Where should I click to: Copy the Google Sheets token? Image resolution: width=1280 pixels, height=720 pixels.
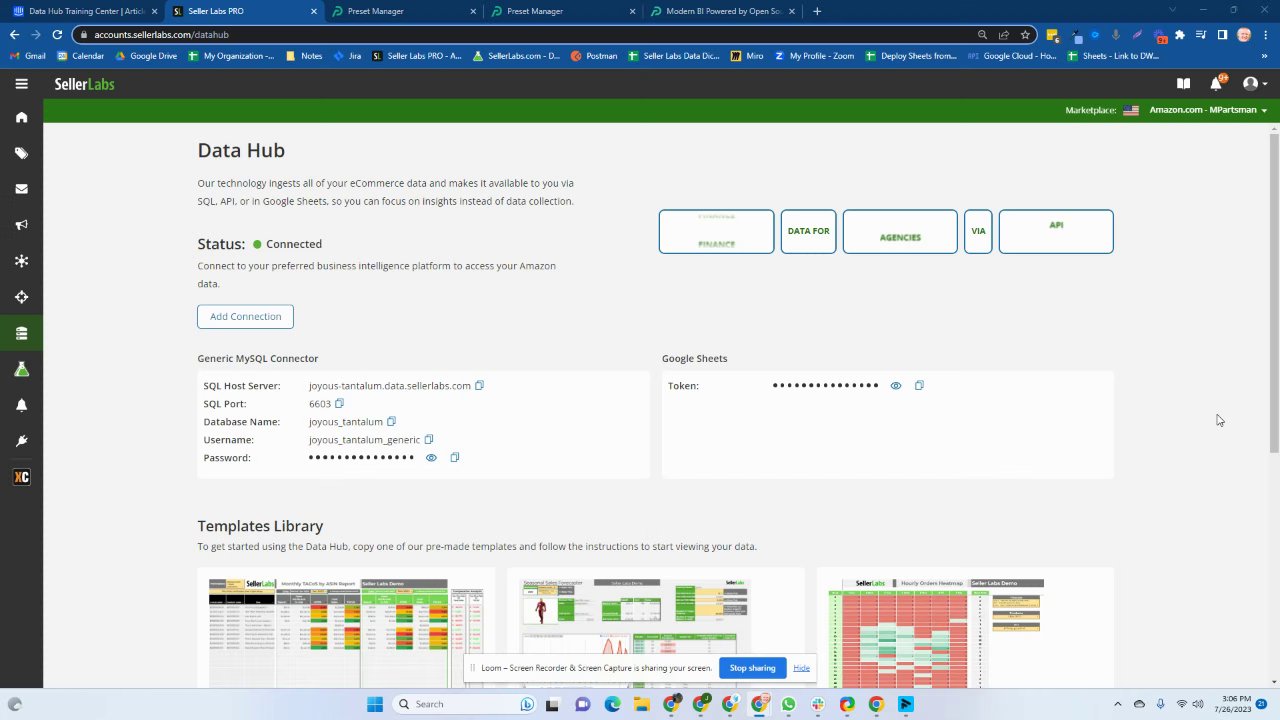coord(919,385)
